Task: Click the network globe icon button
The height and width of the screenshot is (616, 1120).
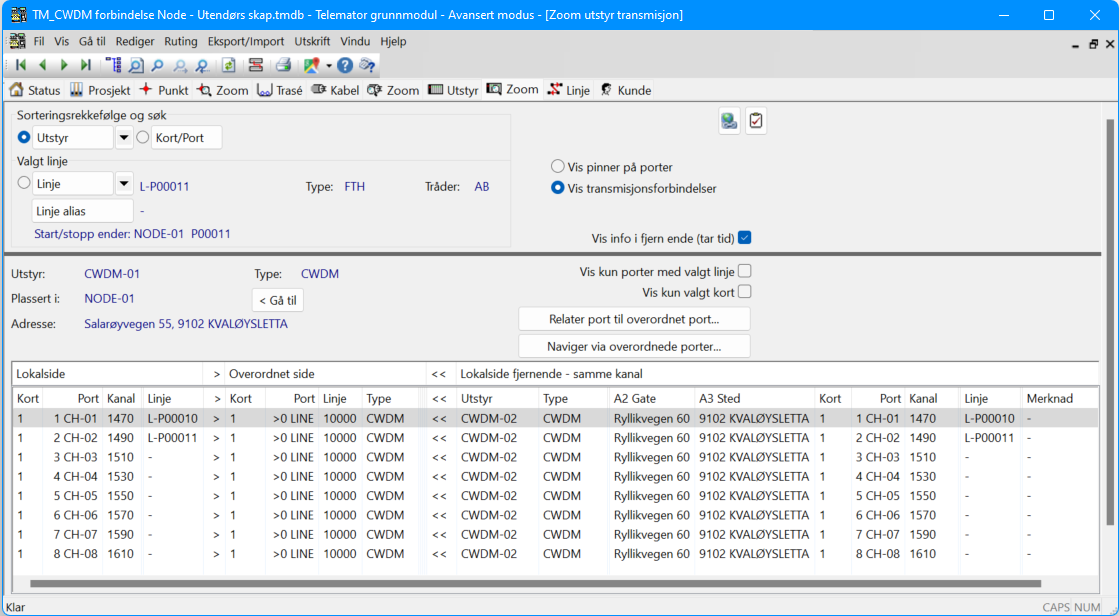Action: pyautogui.click(x=729, y=121)
